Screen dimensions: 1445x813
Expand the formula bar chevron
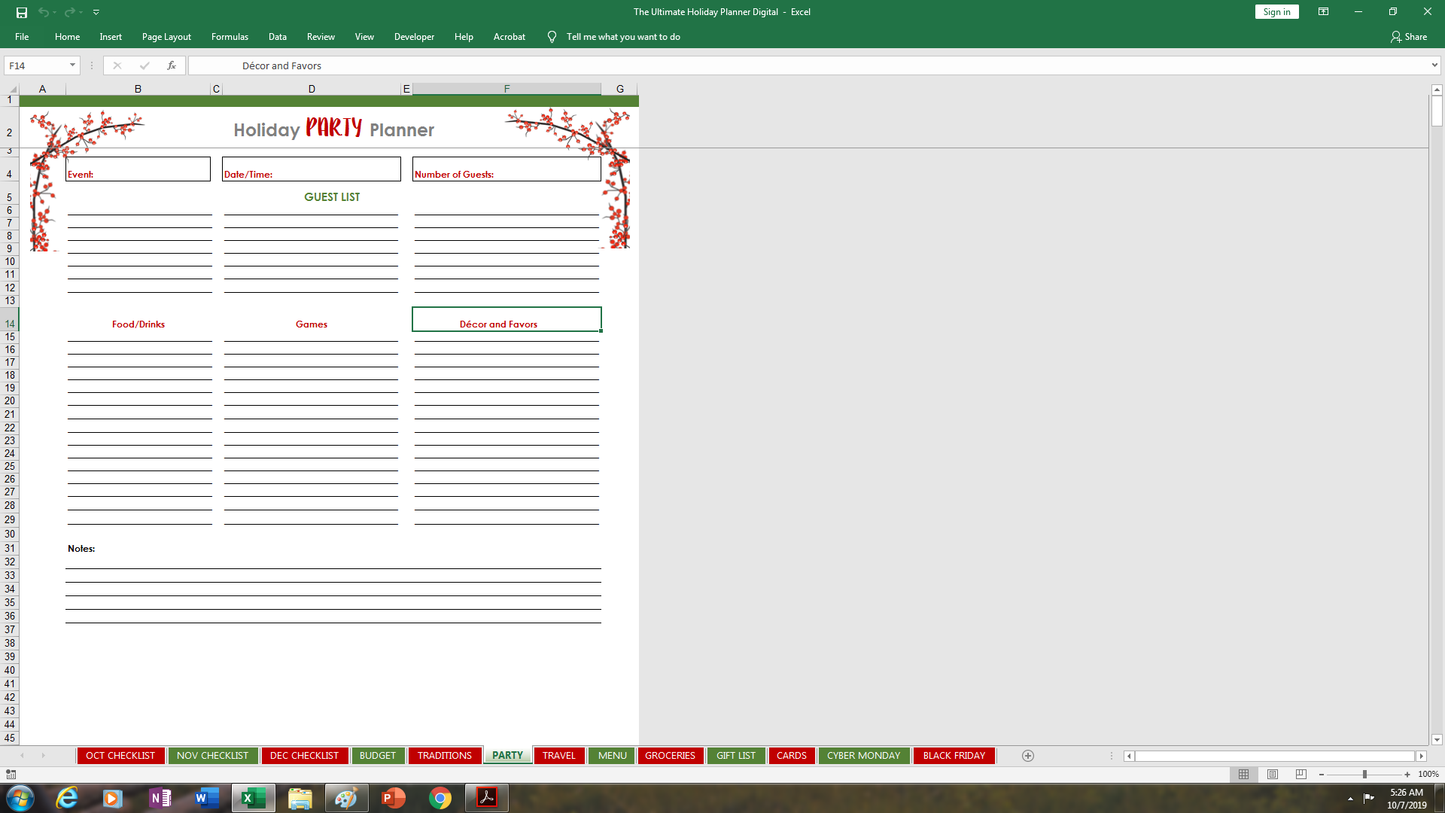pyautogui.click(x=1434, y=65)
